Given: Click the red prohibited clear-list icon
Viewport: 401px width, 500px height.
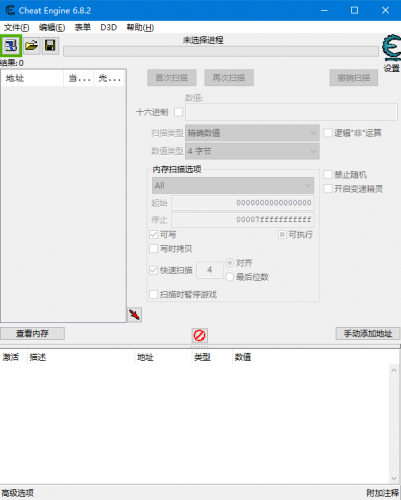Looking at the screenshot, I should click(200, 335).
